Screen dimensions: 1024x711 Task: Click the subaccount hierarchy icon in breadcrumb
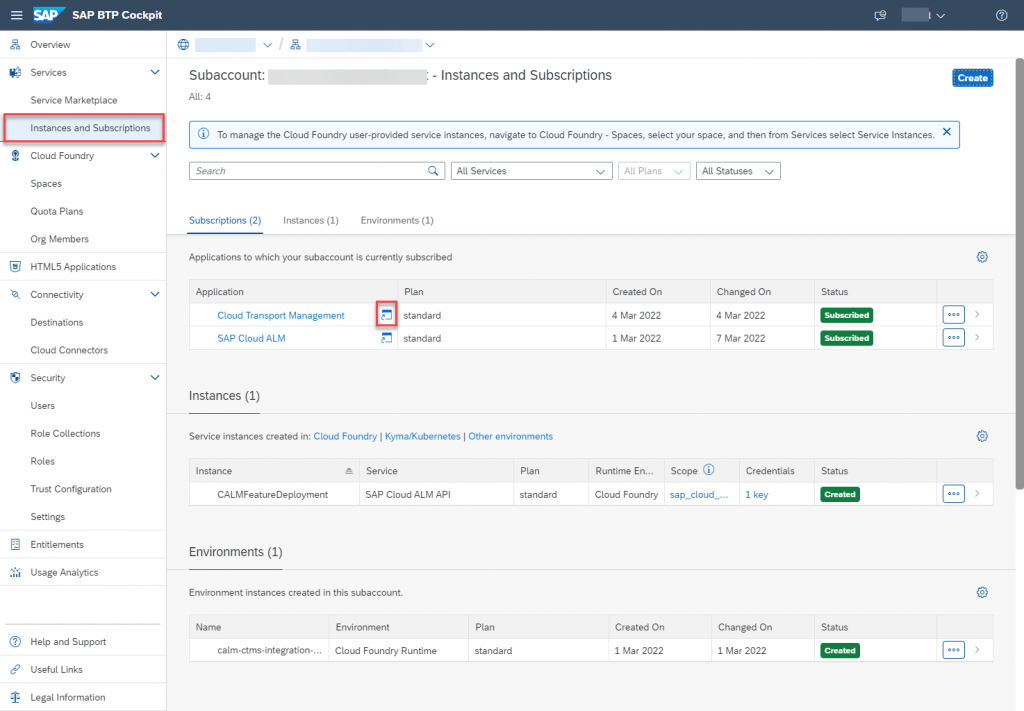295,44
